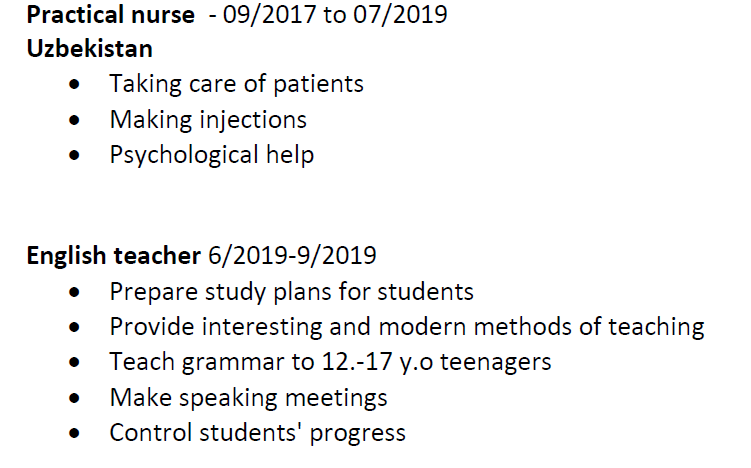This screenshot has height=468, width=751.
Task: Click the "Control students' progress" line
Action: pyautogui.click(x=257, y=433)
